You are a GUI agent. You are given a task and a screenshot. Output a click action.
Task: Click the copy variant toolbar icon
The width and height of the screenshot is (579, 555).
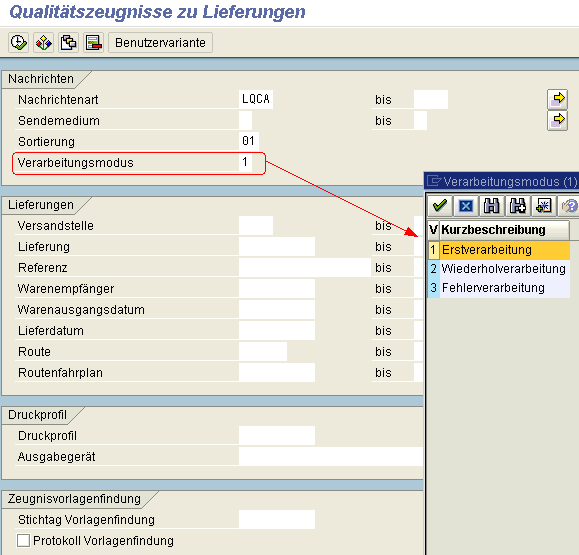click(68, 42)
